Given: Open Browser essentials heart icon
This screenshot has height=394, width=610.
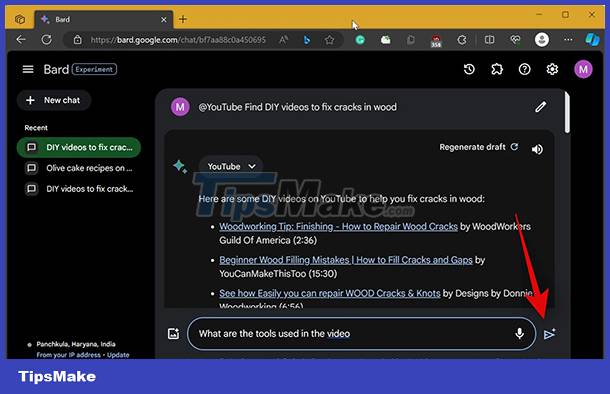Looking at the screenshot, I should click(515, 40).
